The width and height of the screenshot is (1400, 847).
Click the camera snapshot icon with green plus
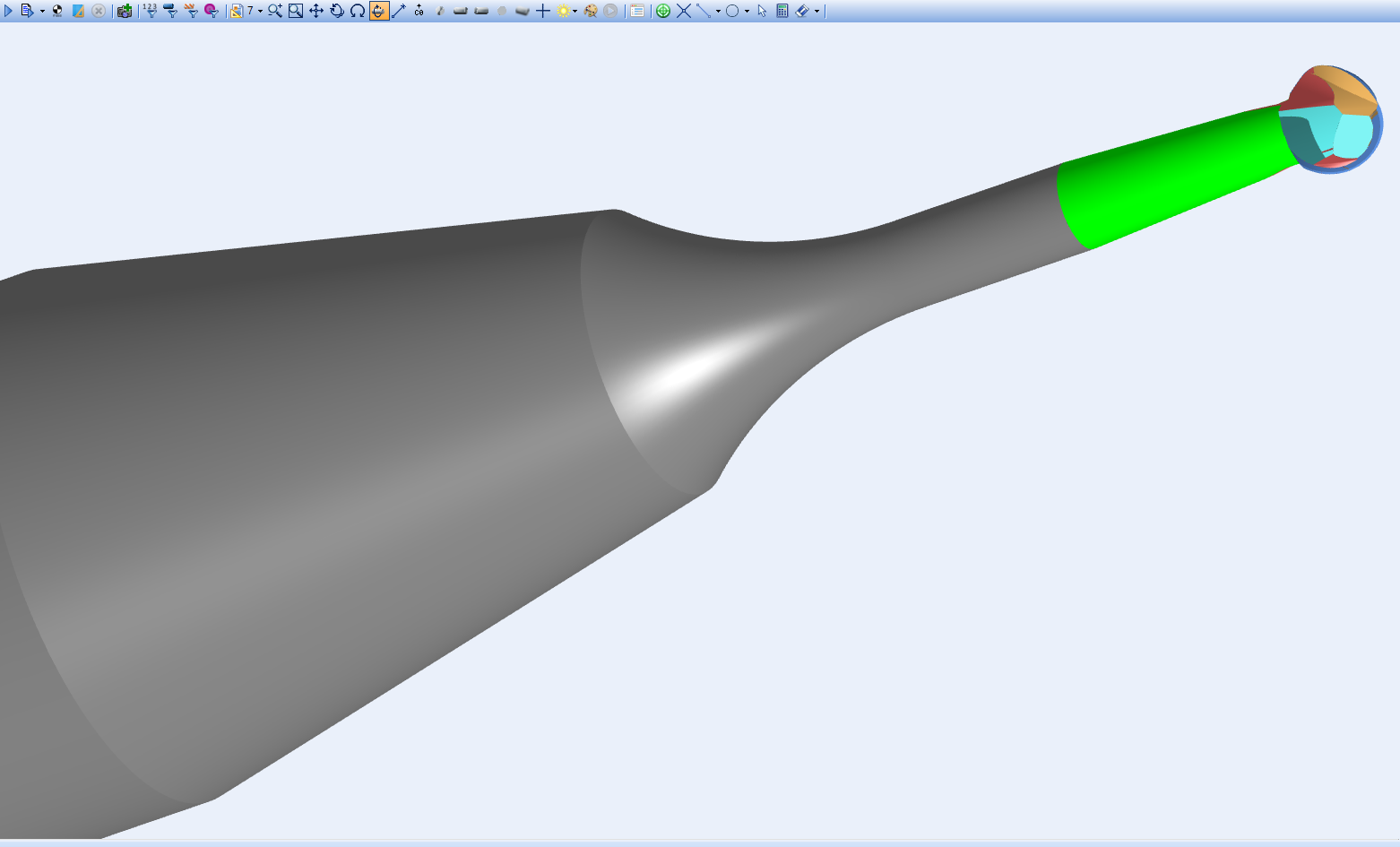point(125,11)
